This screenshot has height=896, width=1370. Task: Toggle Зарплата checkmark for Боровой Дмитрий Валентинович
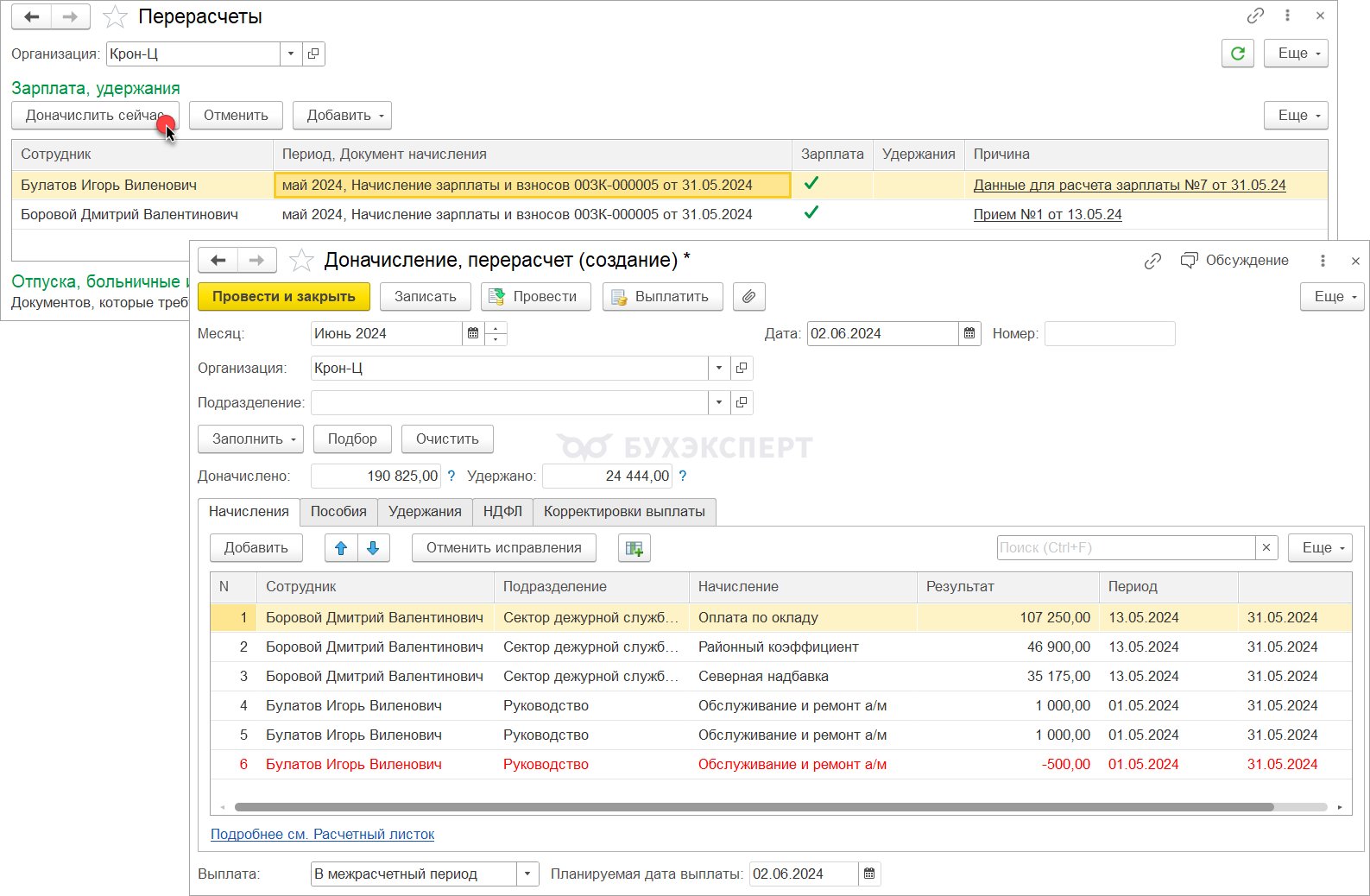click(x=811, y=213)
